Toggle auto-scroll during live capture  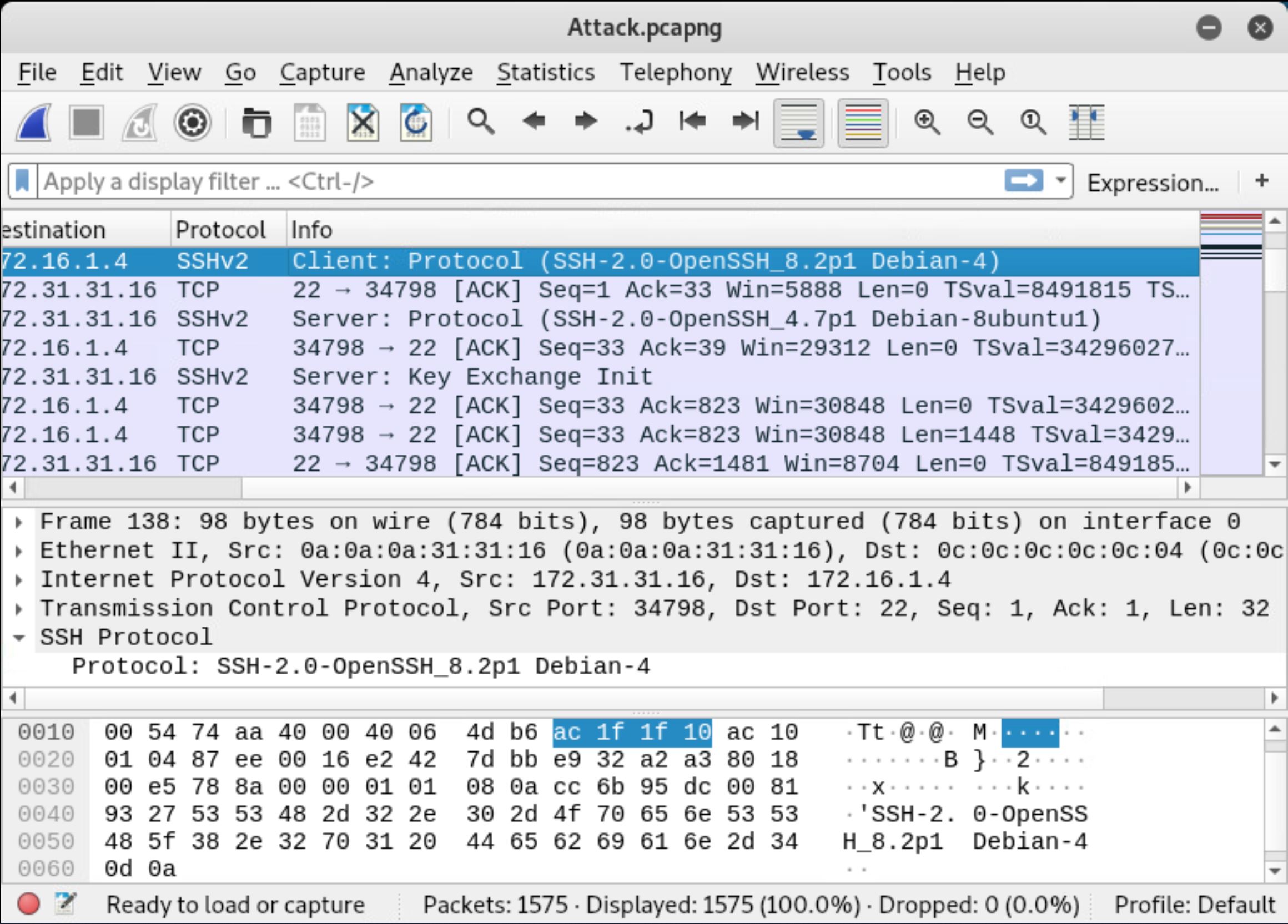tap(798, 122)
